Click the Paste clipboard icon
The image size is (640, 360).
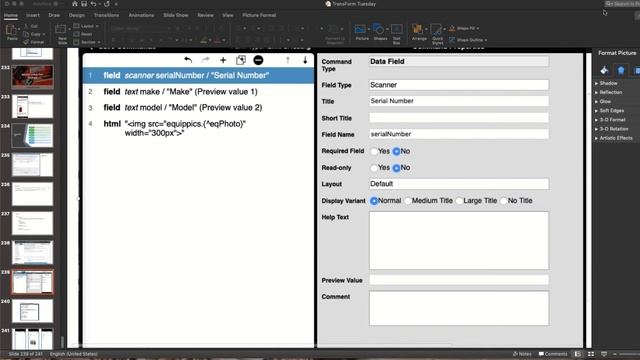(x=12, y=31)
